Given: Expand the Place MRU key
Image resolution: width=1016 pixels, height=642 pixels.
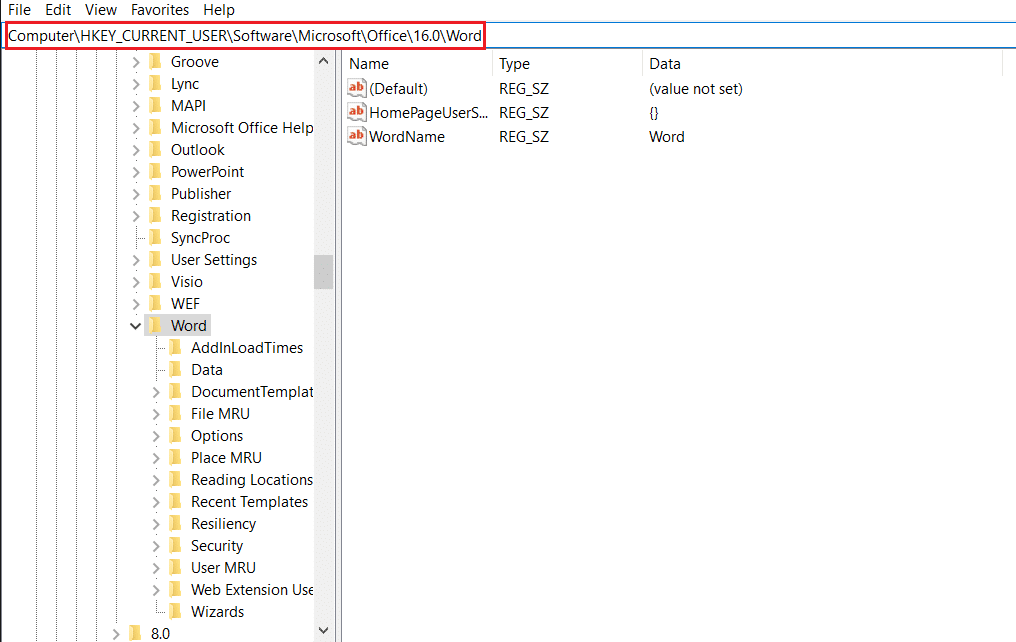Looking at the screenshot, I should click(x=156, y=458).
